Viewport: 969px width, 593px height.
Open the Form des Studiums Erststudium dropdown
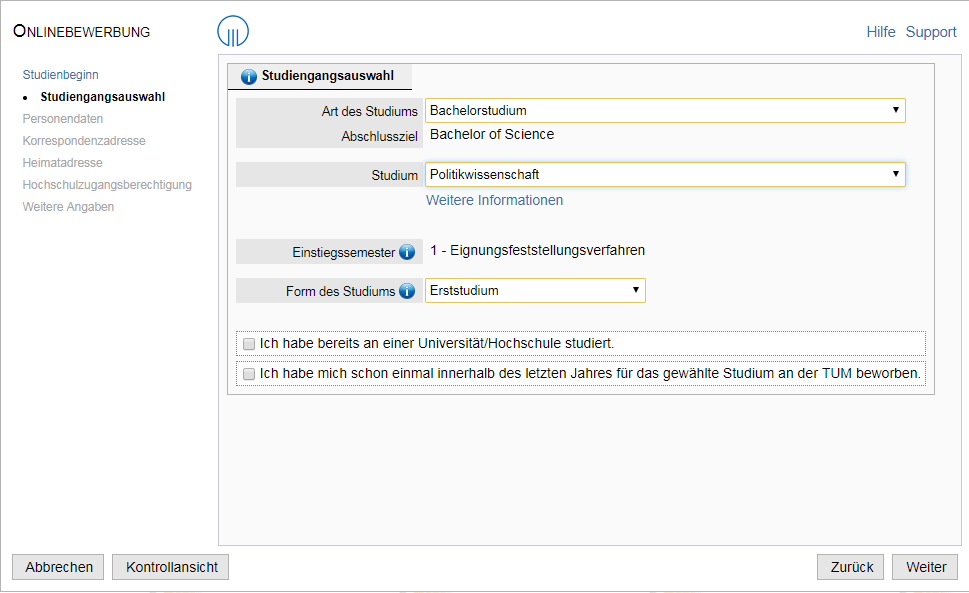pyautogui.click(x=535, y=290)
